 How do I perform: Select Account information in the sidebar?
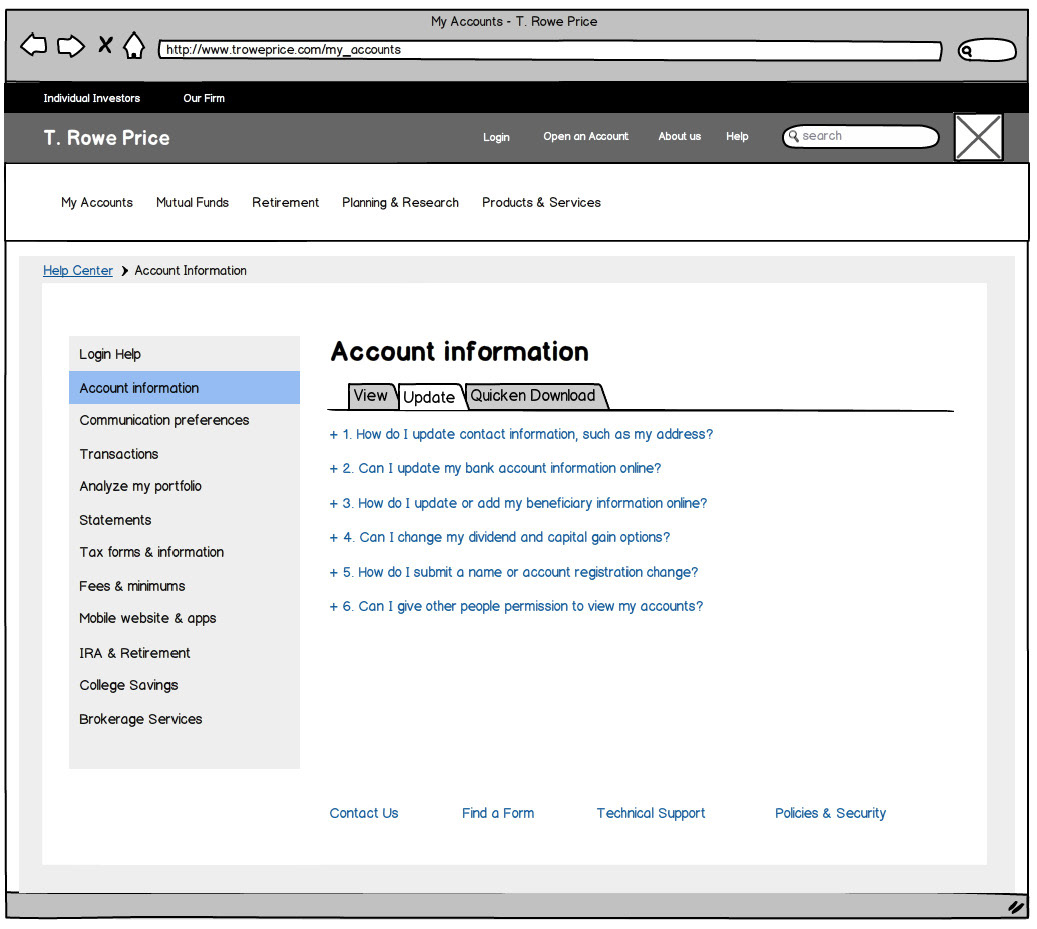click(185, 387)
